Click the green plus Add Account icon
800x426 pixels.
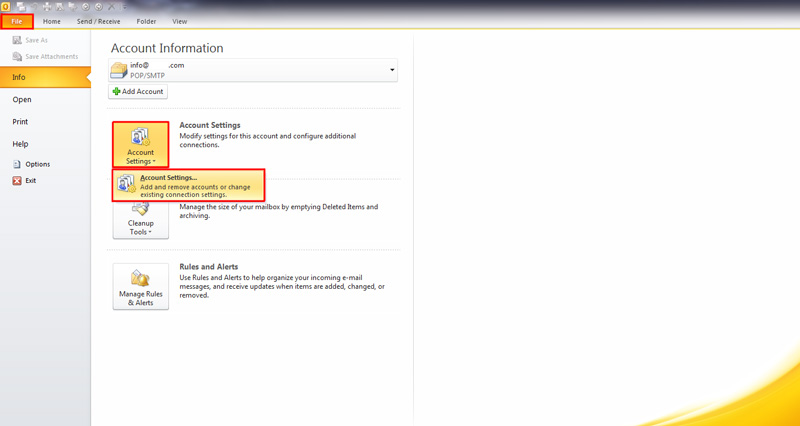click(x=116, y=91)
